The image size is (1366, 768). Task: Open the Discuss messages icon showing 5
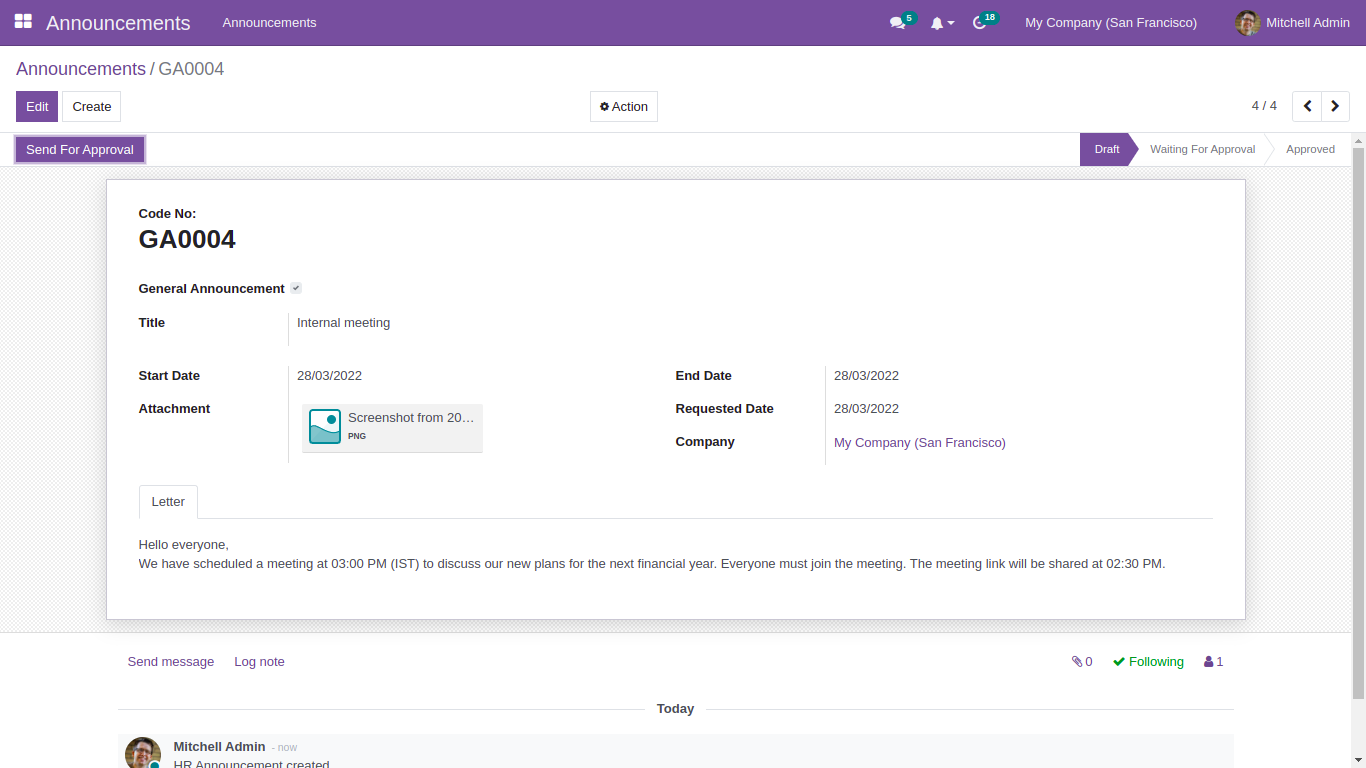(x=897, y=22)
